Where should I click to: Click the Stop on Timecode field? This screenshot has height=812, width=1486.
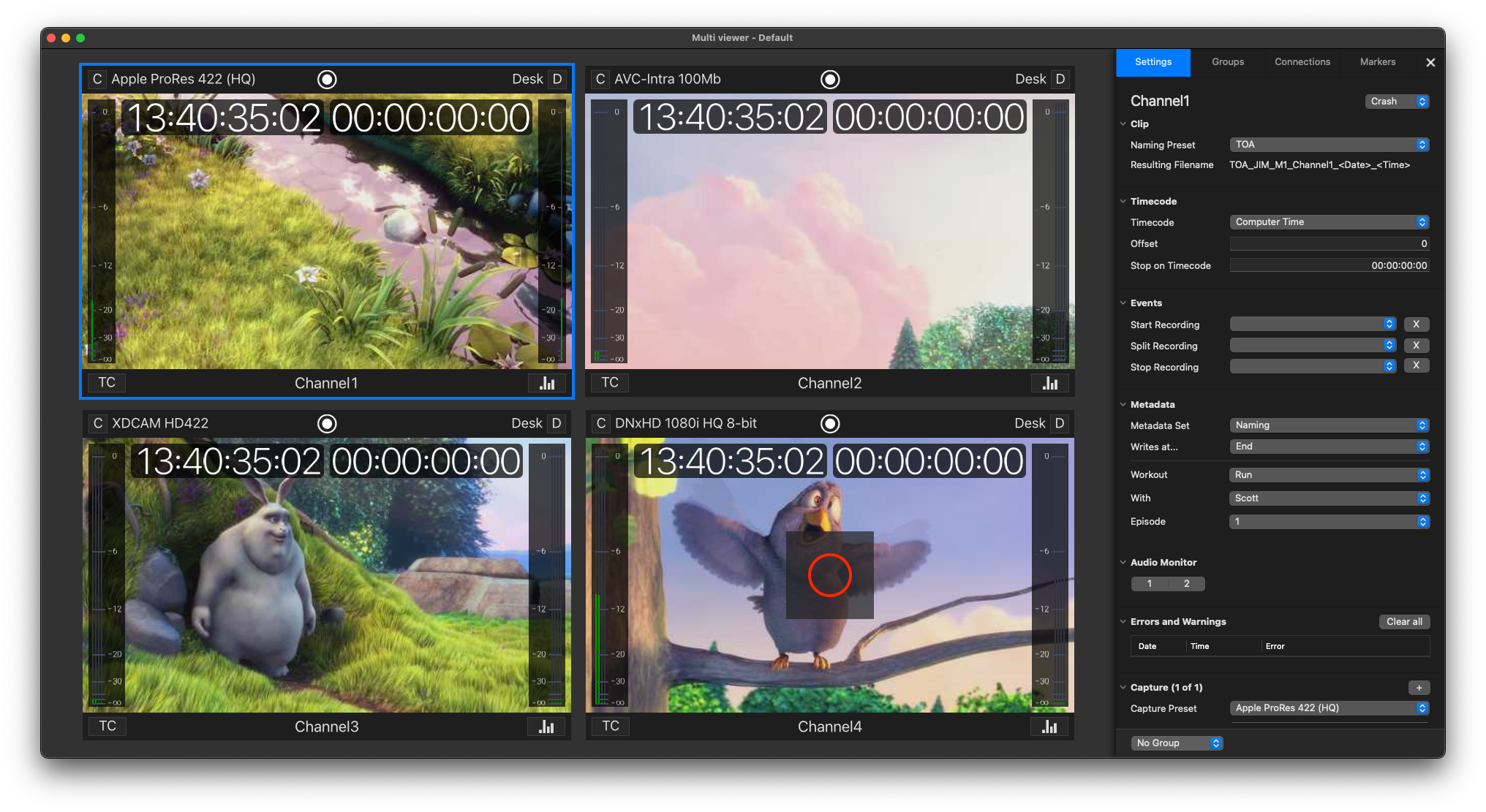click(x=1330, y=266)
